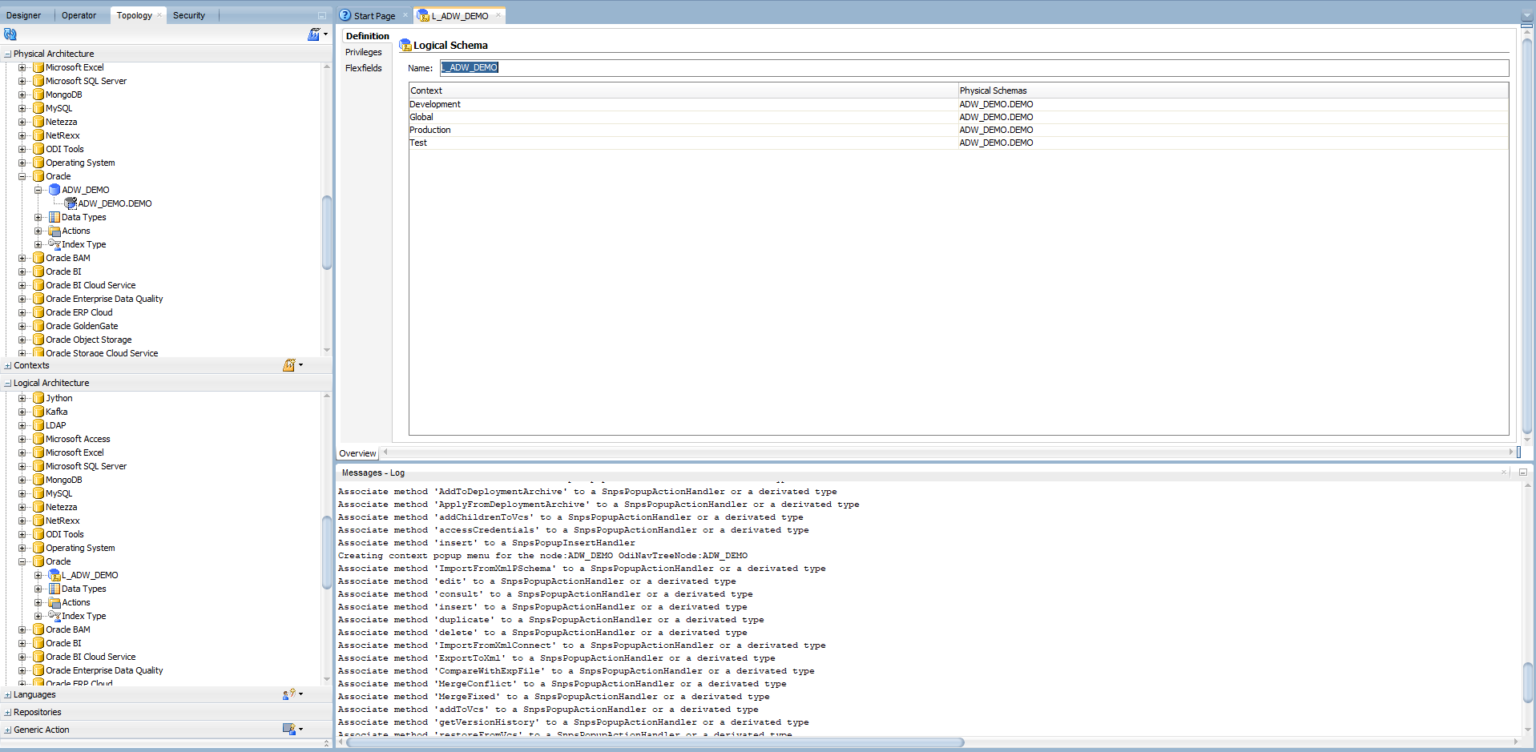The image size is (1536, 752).
Task: Click the Index Type icon under Logical Architecture
Action: [54, 616]
